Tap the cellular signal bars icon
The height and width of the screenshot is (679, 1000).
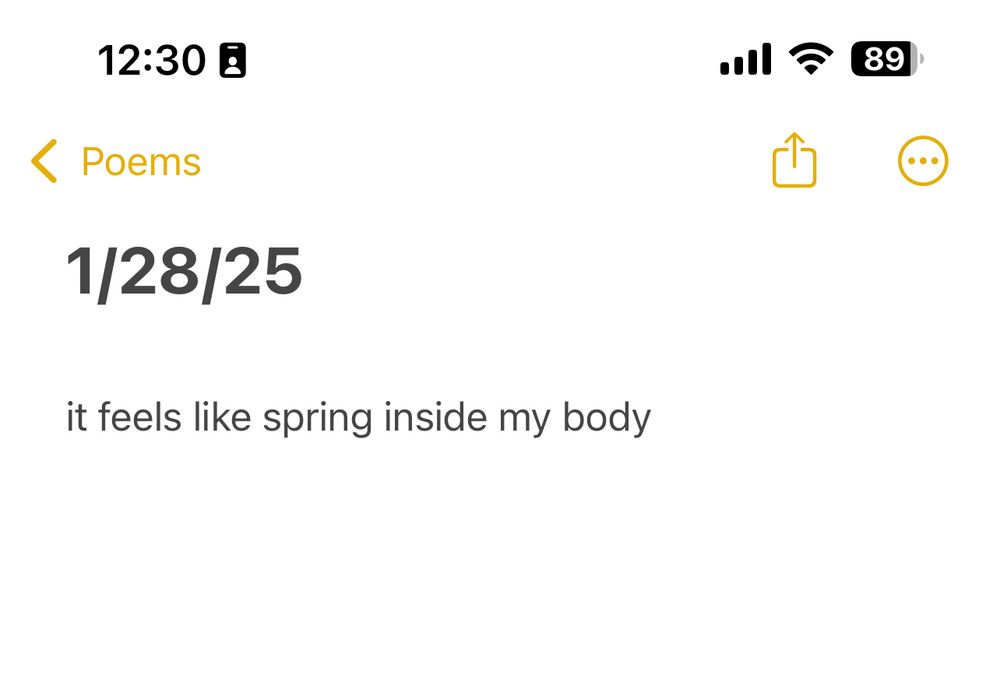click(745, 60)
